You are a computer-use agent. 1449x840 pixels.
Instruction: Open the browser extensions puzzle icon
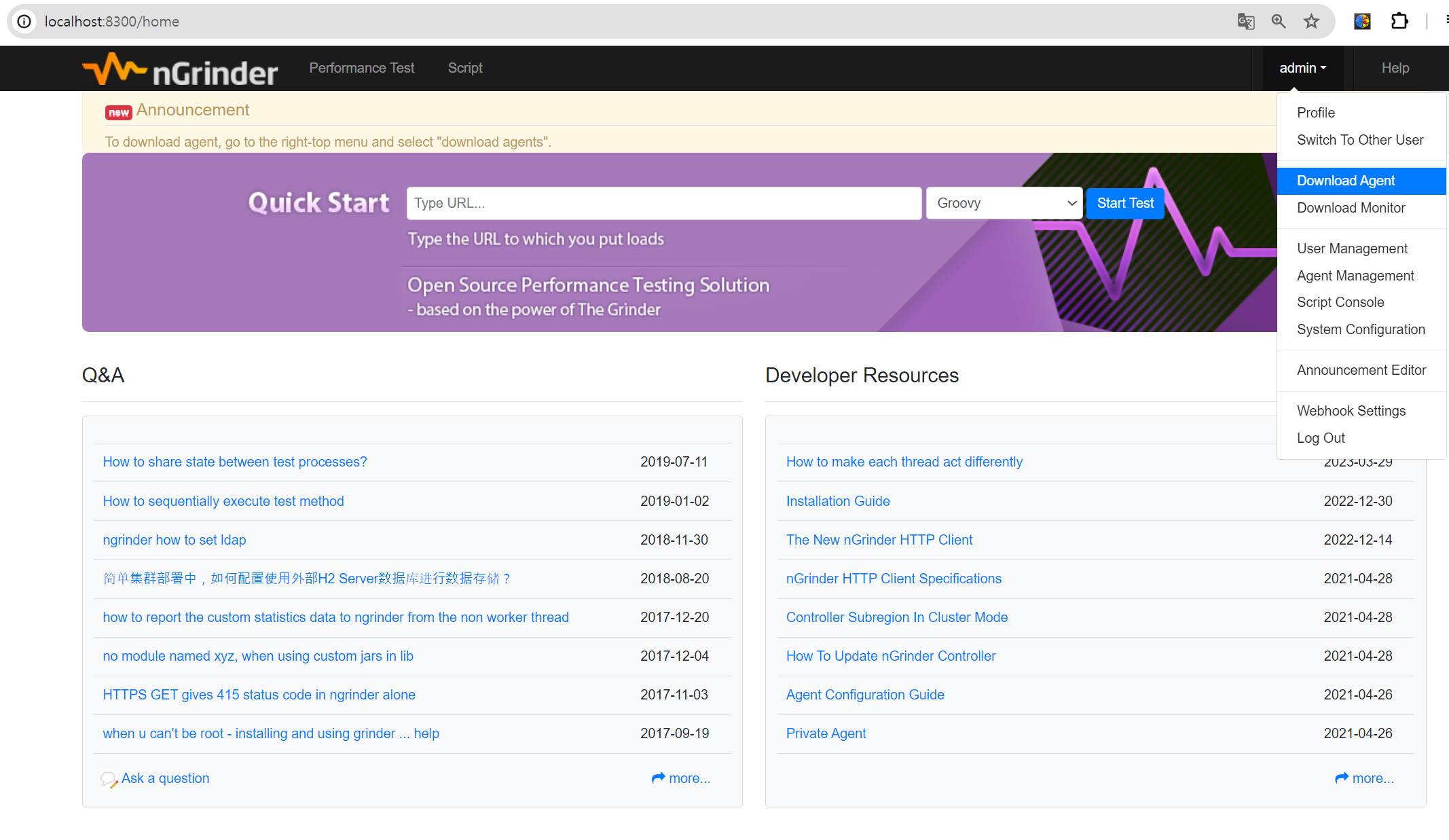pyautogui.click(x=1399, y=21)
